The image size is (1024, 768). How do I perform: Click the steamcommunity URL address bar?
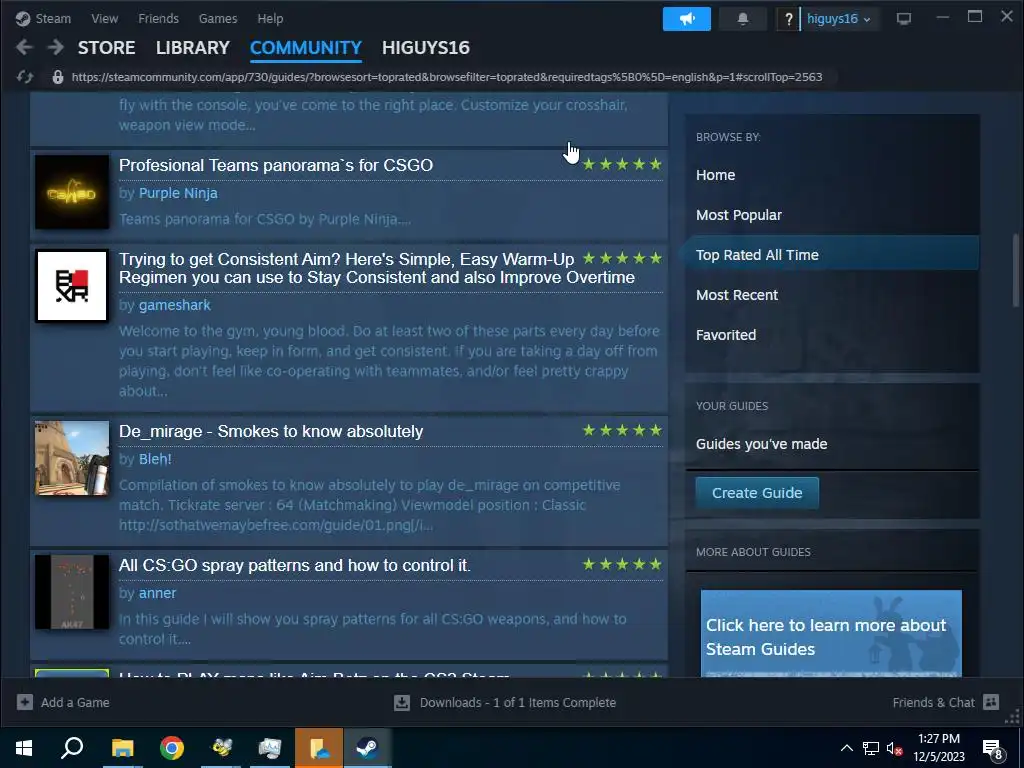[x=447, y=77]
